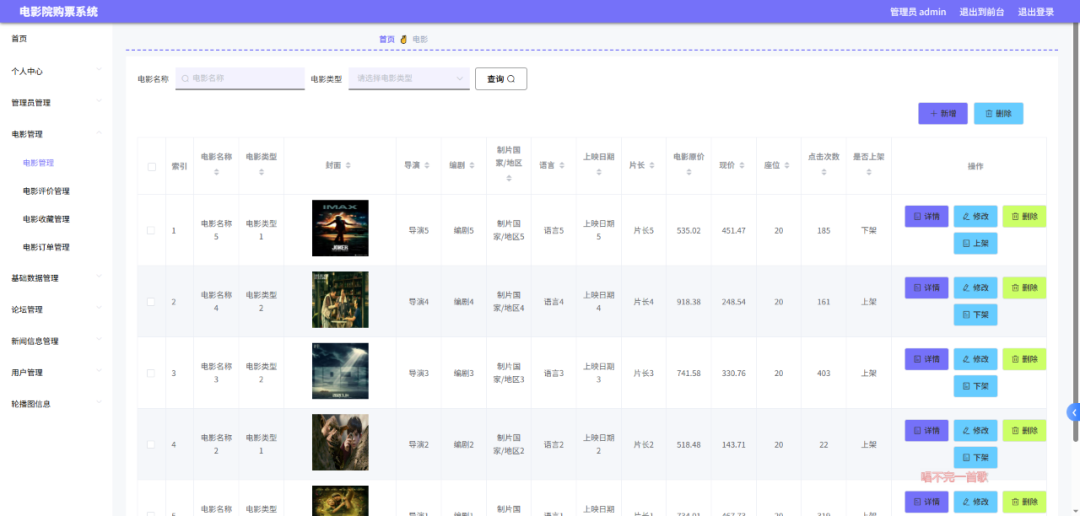Sort the table by 电影类型 column

pyautogui.click(x=261, y=172)
